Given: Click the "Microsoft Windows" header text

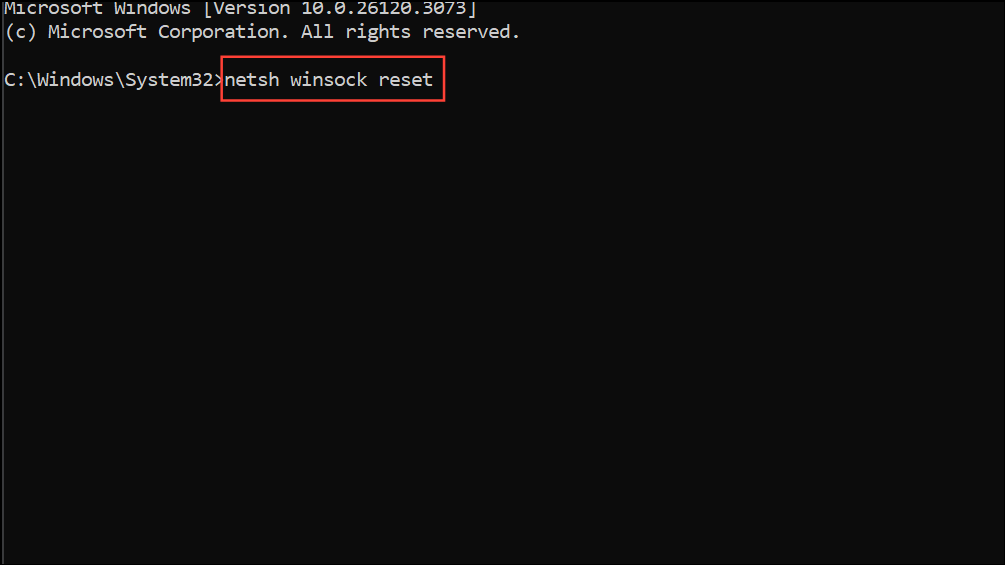Looking at the screenshot, I should coord(97,8).
